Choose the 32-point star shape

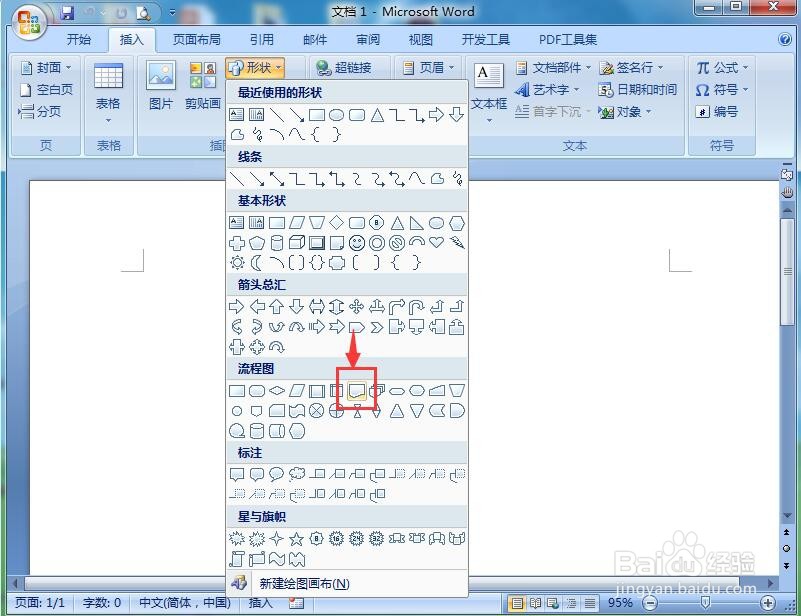coord(376,538)
